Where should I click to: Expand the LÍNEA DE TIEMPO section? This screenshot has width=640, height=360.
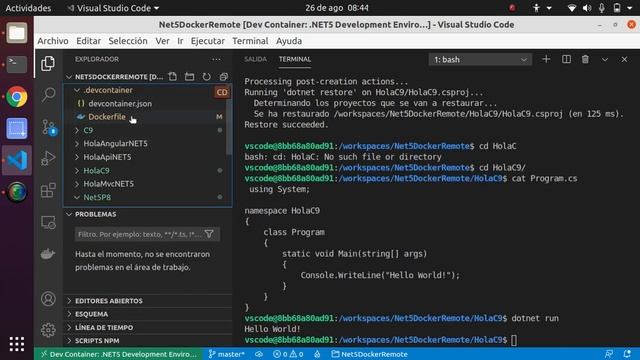(147, 327)
